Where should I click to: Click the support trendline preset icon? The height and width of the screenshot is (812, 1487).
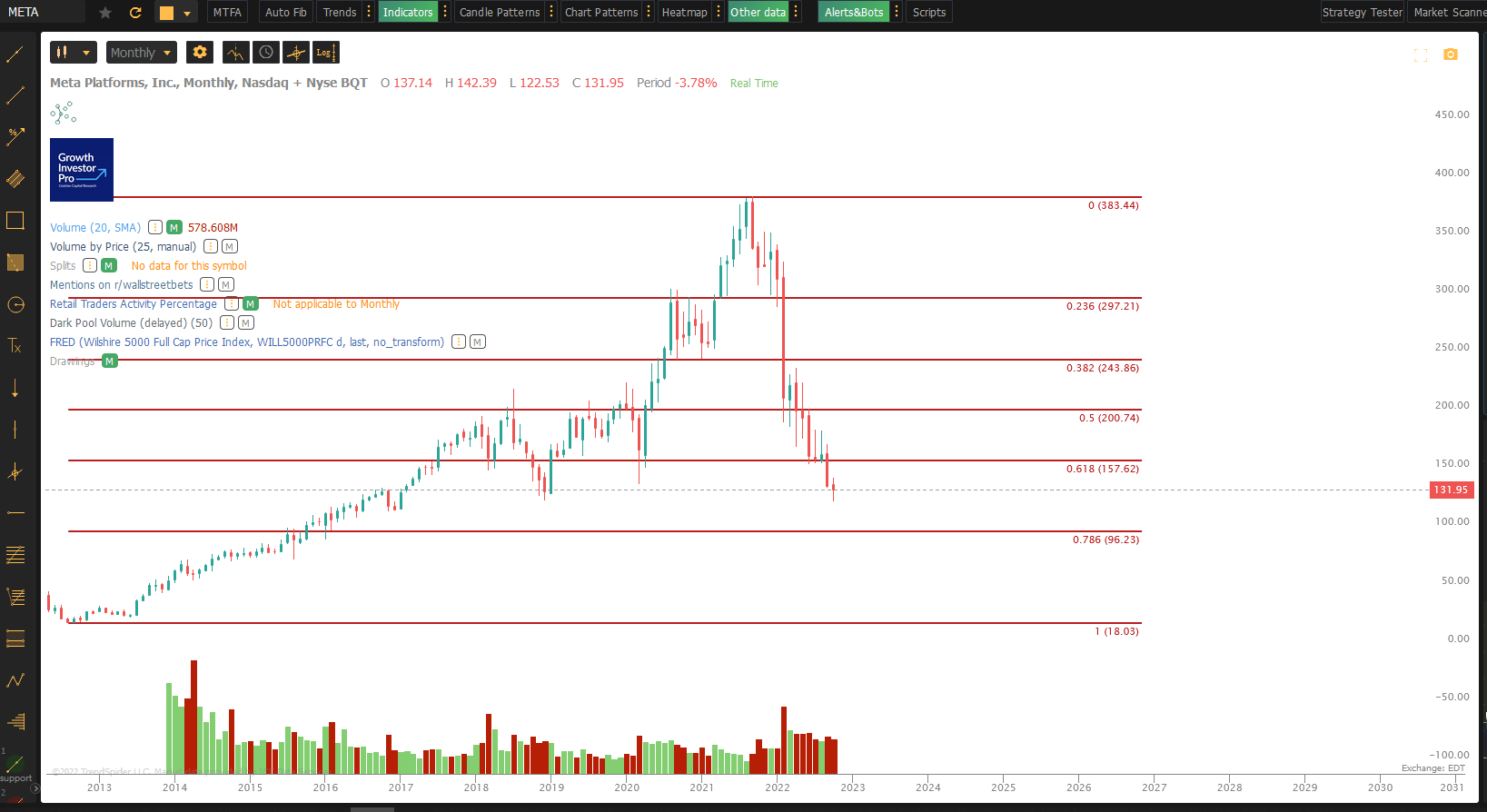15,764
